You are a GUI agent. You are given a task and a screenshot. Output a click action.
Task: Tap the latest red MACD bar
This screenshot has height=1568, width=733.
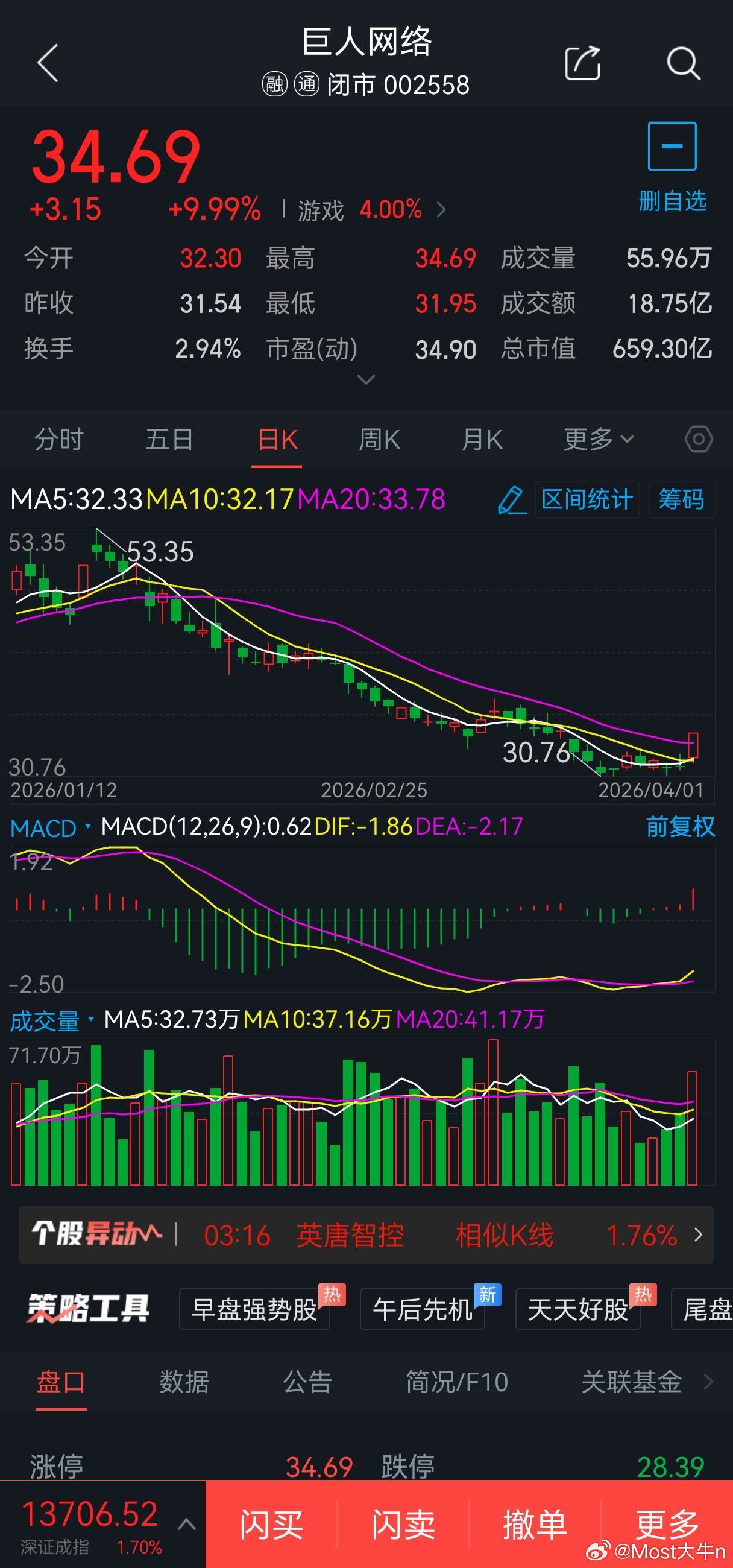(x=693, y=899)
